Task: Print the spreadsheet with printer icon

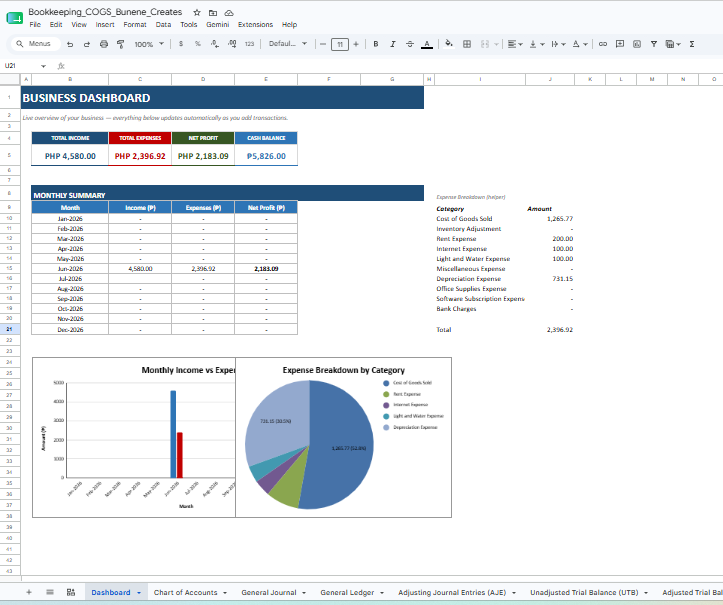Action: [104, 44]
